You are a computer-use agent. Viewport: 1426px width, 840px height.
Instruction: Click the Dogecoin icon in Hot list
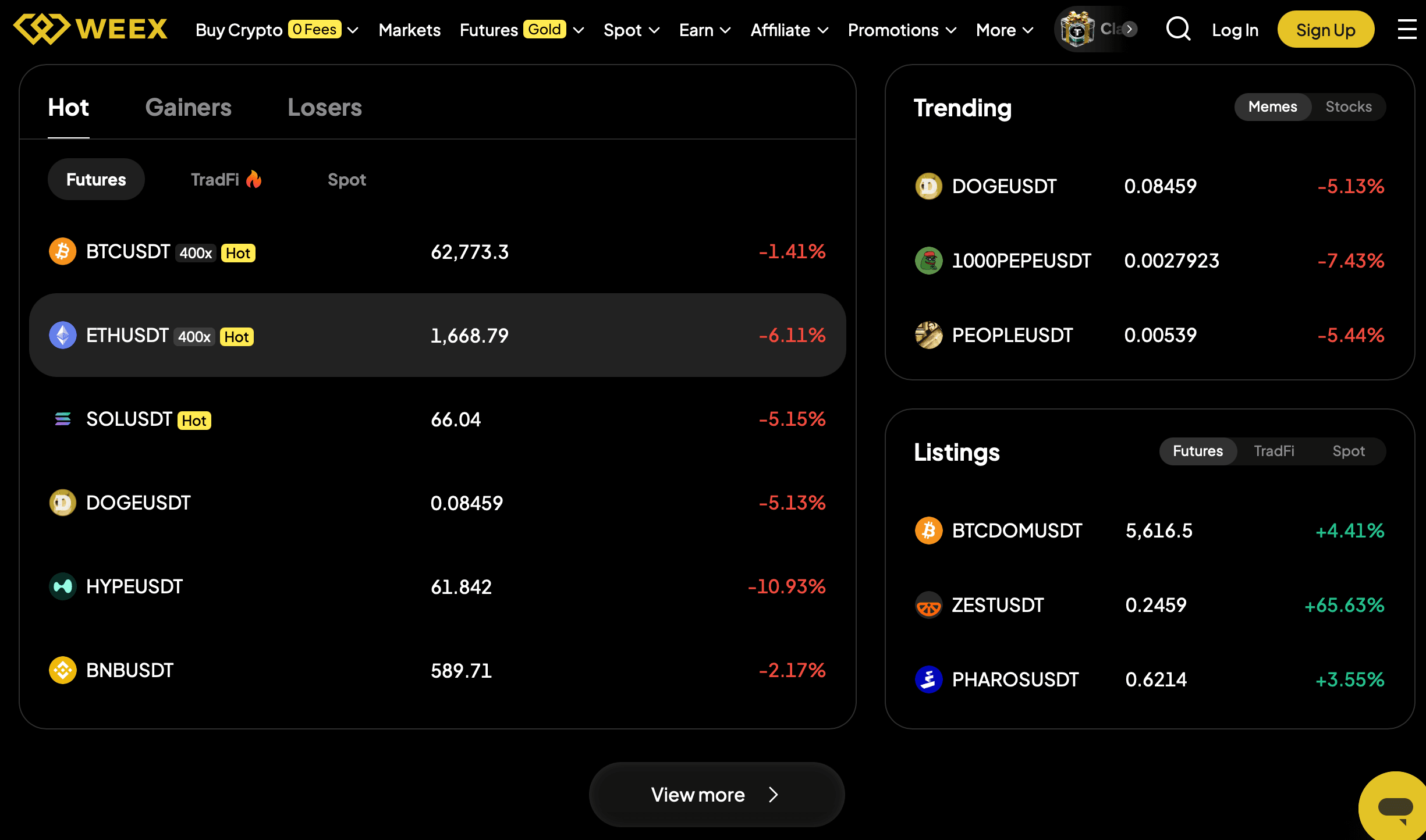pos(63,503)
